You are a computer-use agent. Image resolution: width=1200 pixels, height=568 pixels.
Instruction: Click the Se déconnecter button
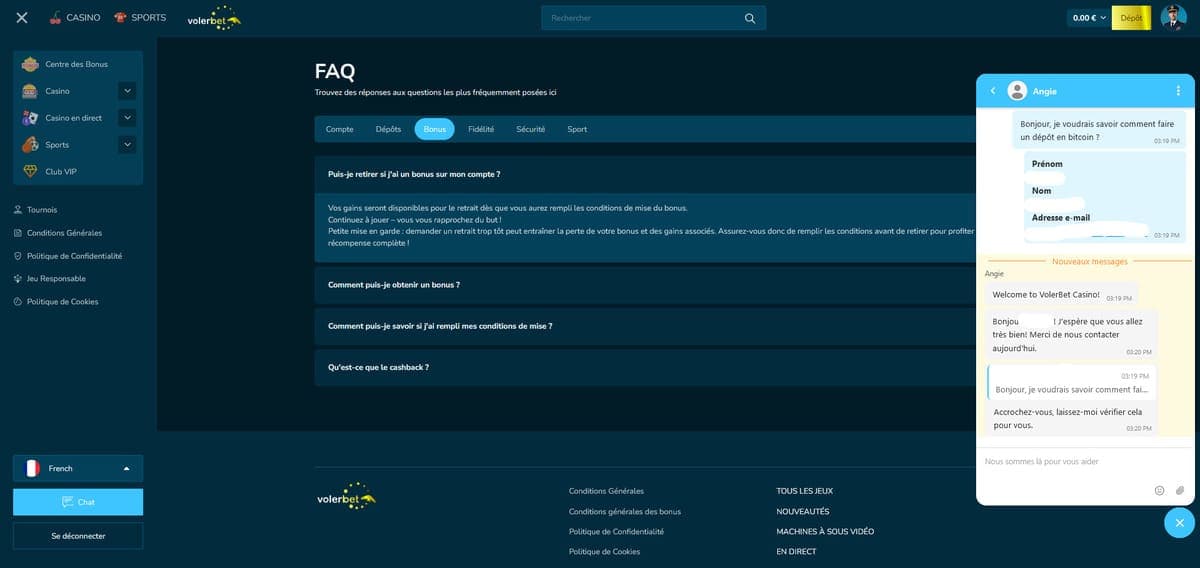coord(78,536)
